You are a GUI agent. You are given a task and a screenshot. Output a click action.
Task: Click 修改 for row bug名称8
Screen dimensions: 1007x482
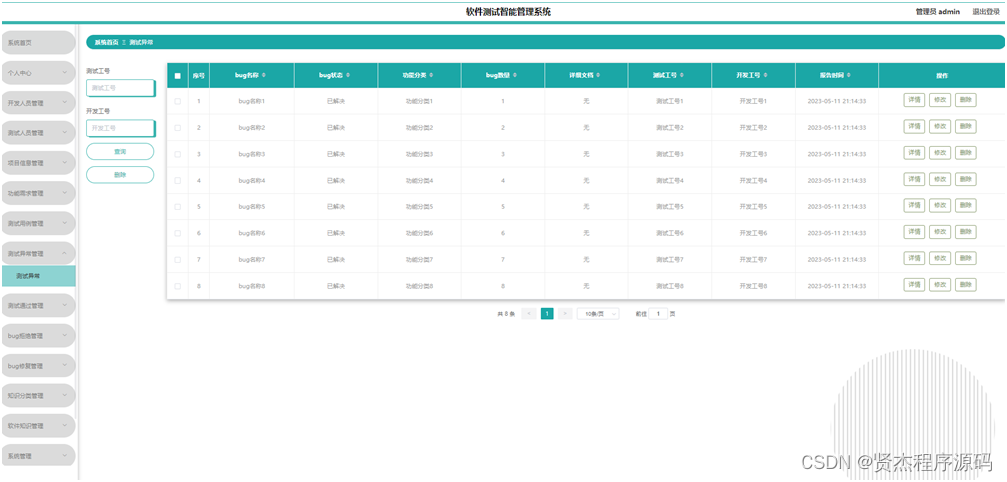coord(940,284)
